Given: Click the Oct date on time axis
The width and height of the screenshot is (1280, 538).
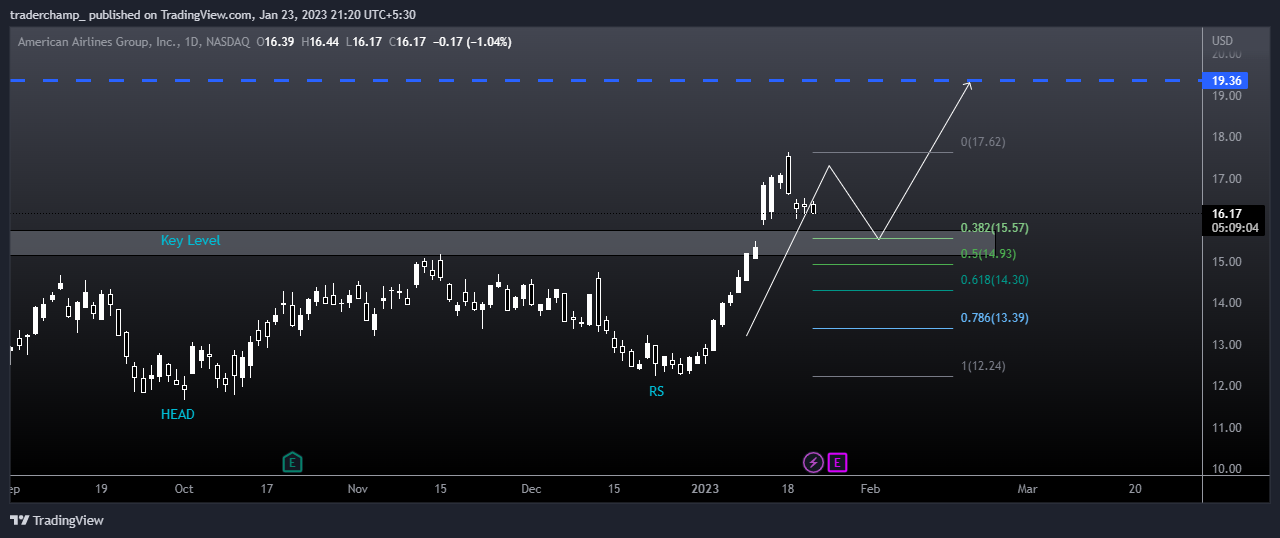Looking at the screenshot, I should click(x=184, y=489).
